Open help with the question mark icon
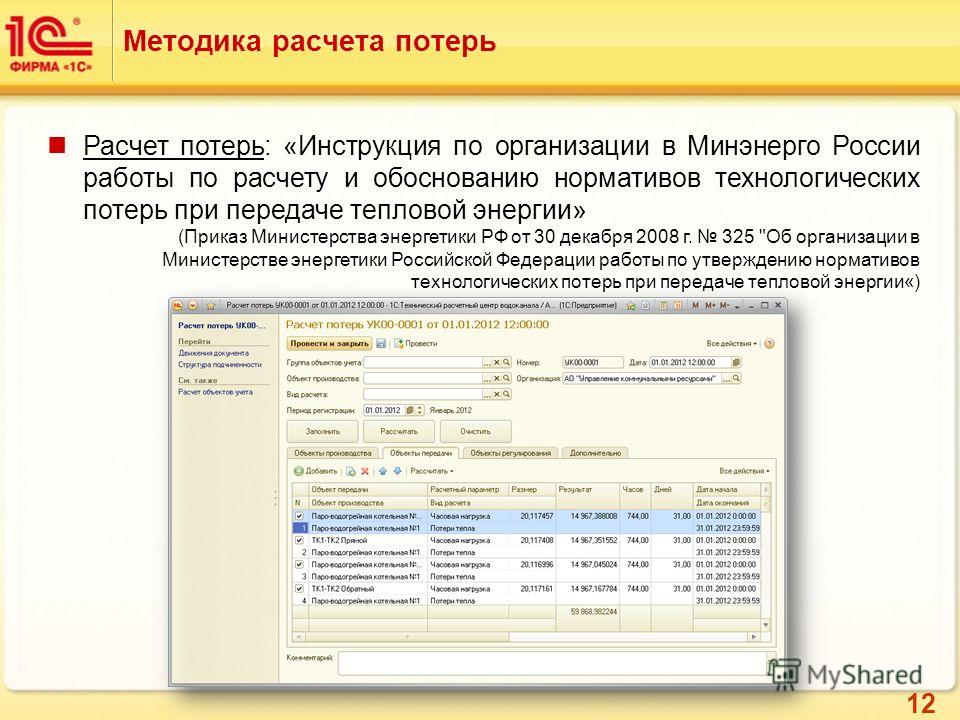Image resolution: width=960 pixels, height=720 pixels. point(770,343)
